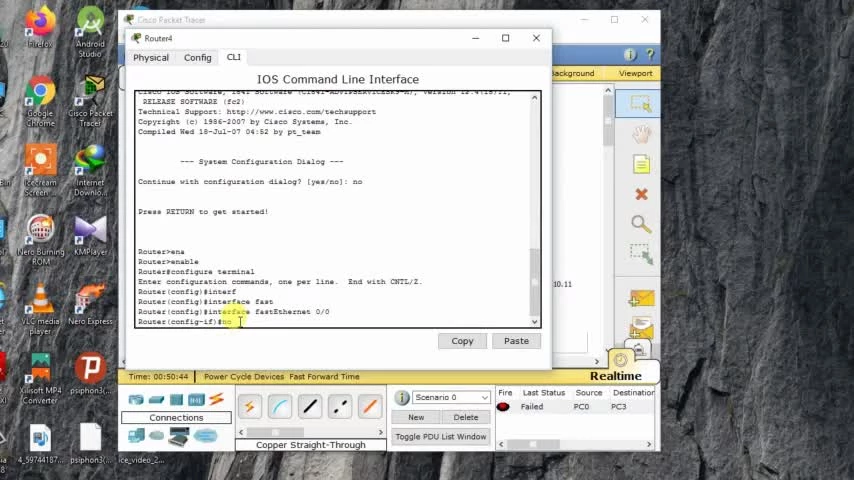Image resolution: width=854 pixels, height=480 pixels.
Task: Select the Custom Made Devices category
Action: (x=179, y=436)
